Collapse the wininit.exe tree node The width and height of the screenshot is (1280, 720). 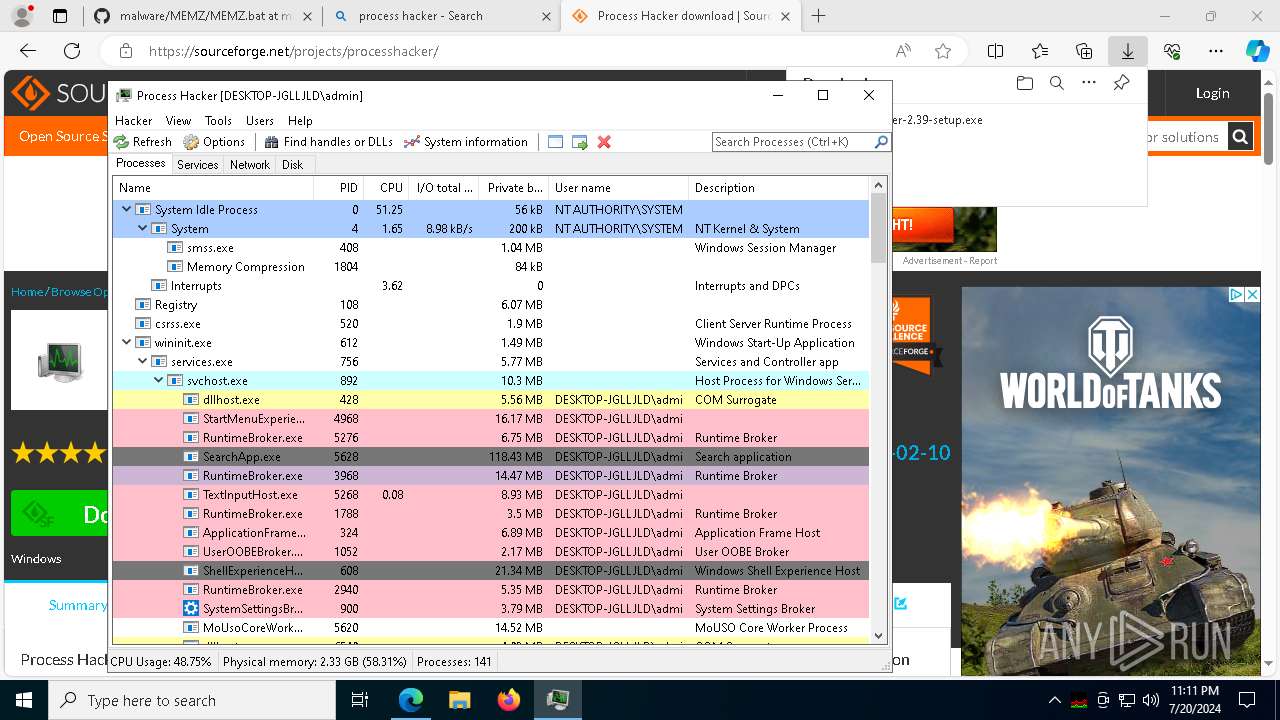(126, 342)
